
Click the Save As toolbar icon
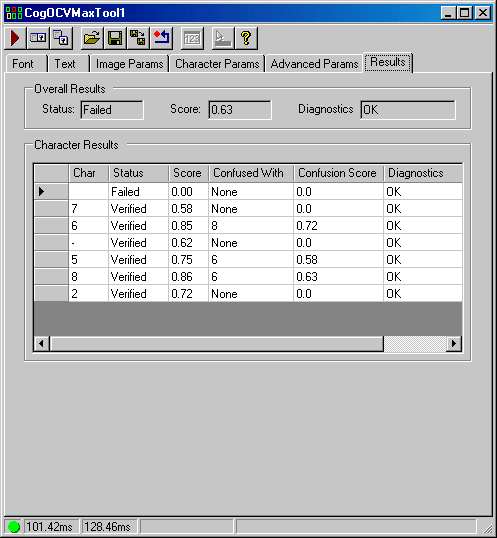138,38
